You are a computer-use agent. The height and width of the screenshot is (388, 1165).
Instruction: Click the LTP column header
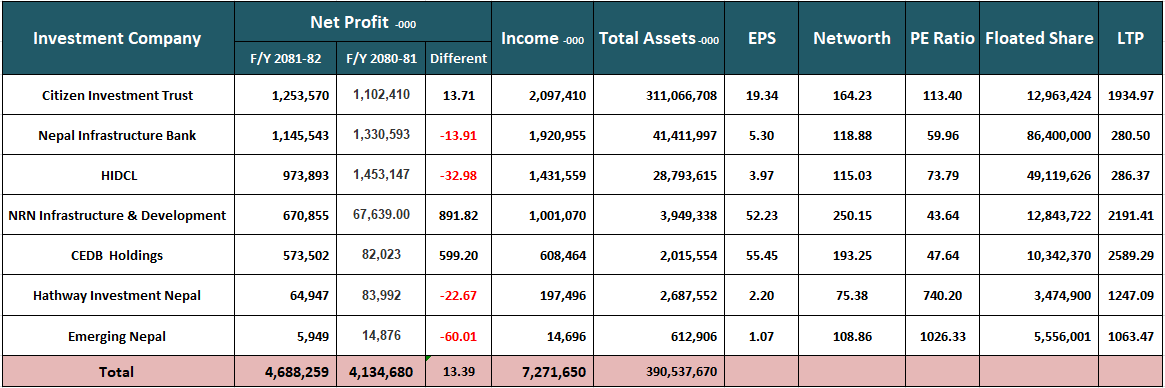click(x=1130, y=38)
